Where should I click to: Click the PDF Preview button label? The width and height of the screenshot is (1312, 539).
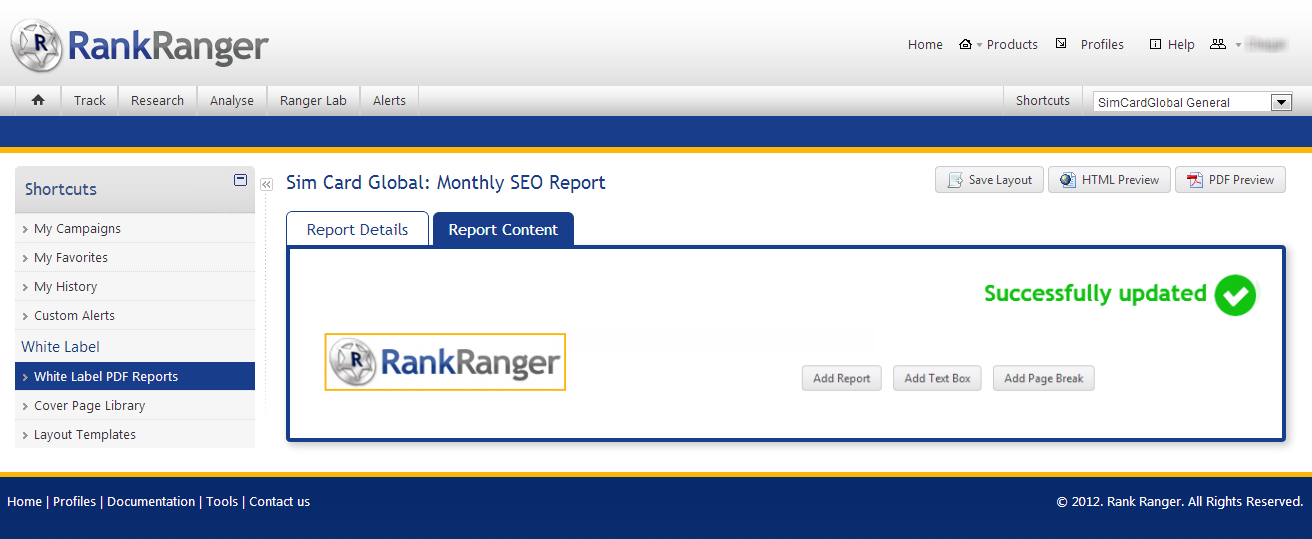point(1241,180)
